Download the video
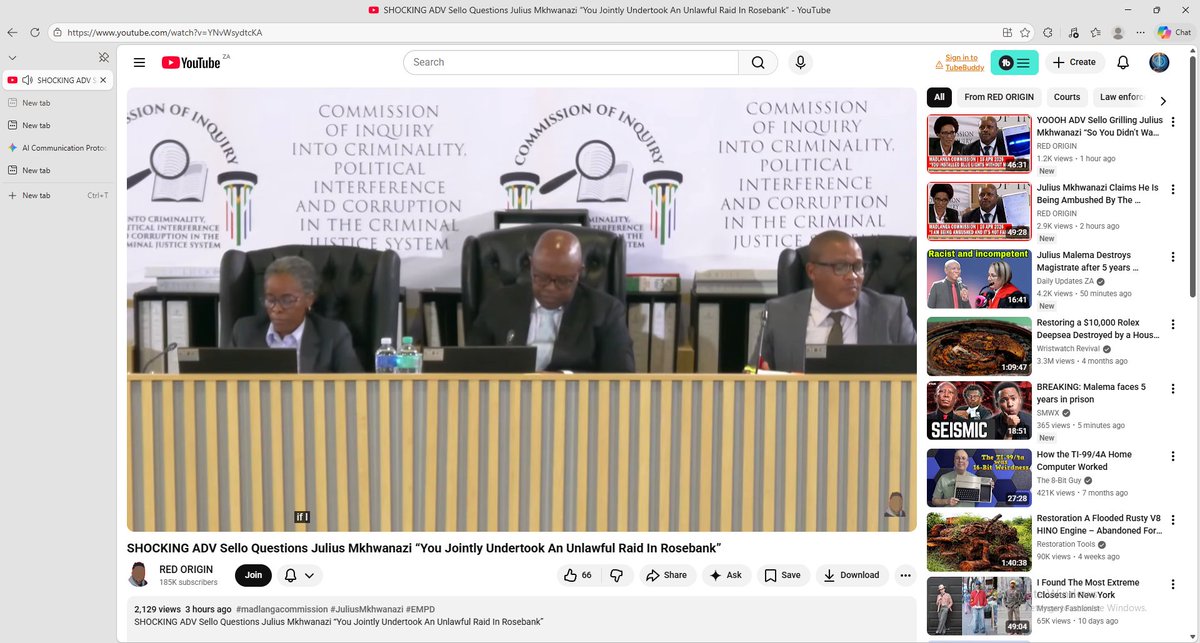Screen dimensions: 1200x643 point(852,575)
